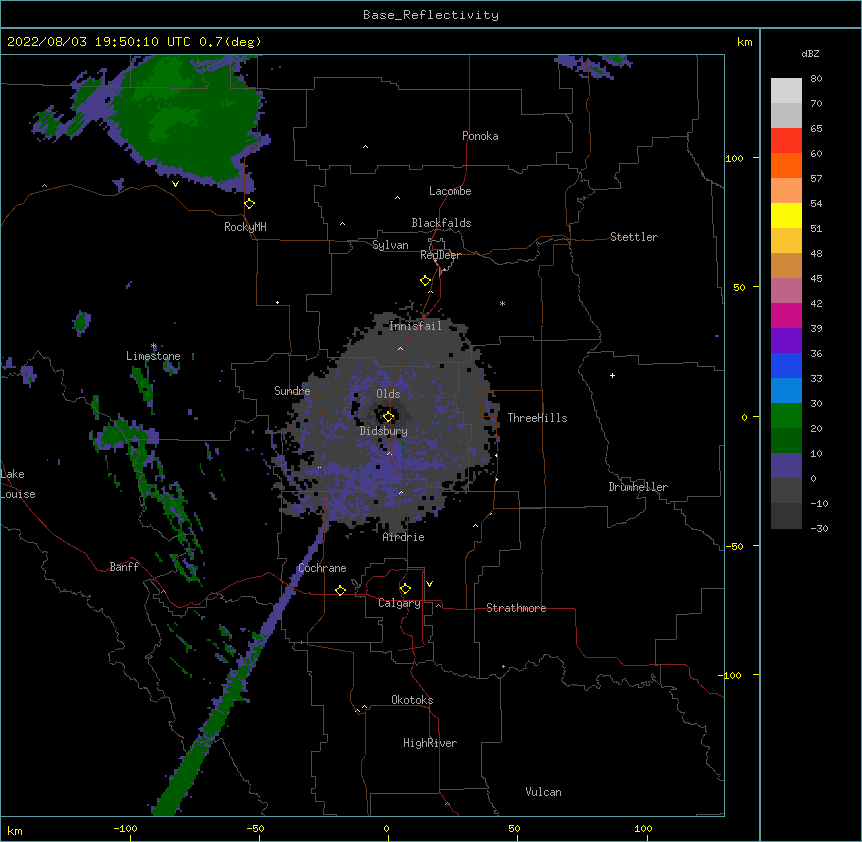Click the dBZ legend heading
Viewport: 862px width, 842px height.
point(810,53)
